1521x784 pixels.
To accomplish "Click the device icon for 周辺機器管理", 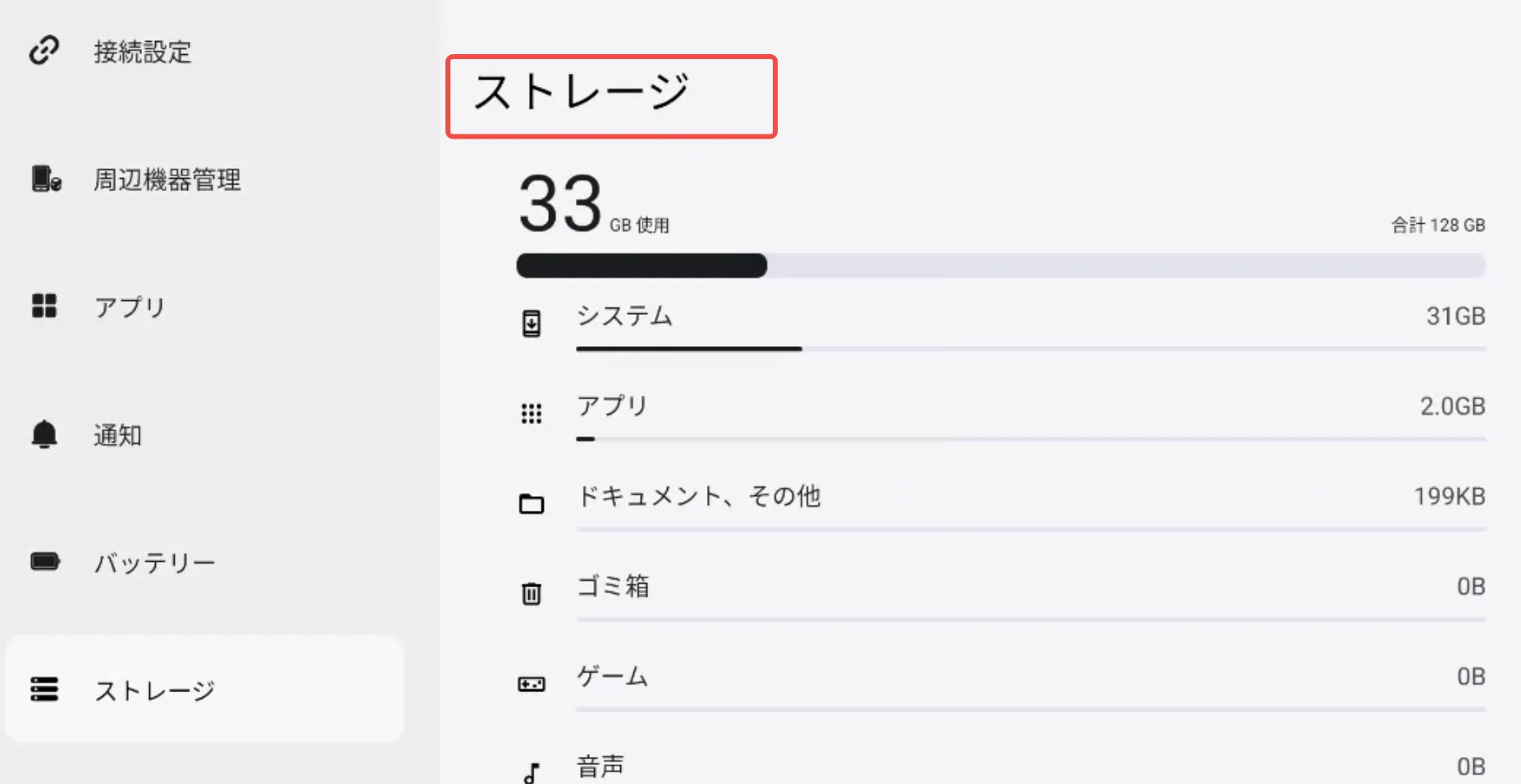I will click(x=46, y=179).
